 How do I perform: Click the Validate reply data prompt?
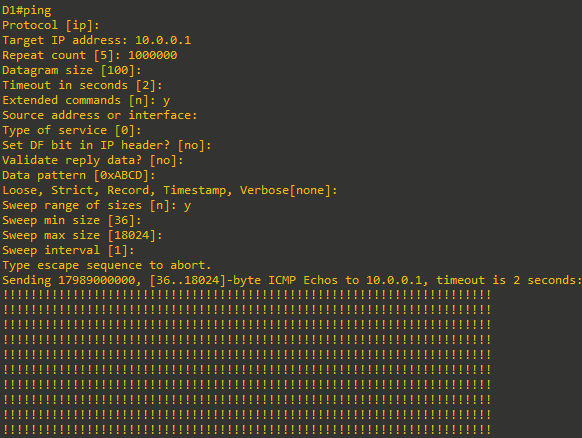(x=93, y=160)
